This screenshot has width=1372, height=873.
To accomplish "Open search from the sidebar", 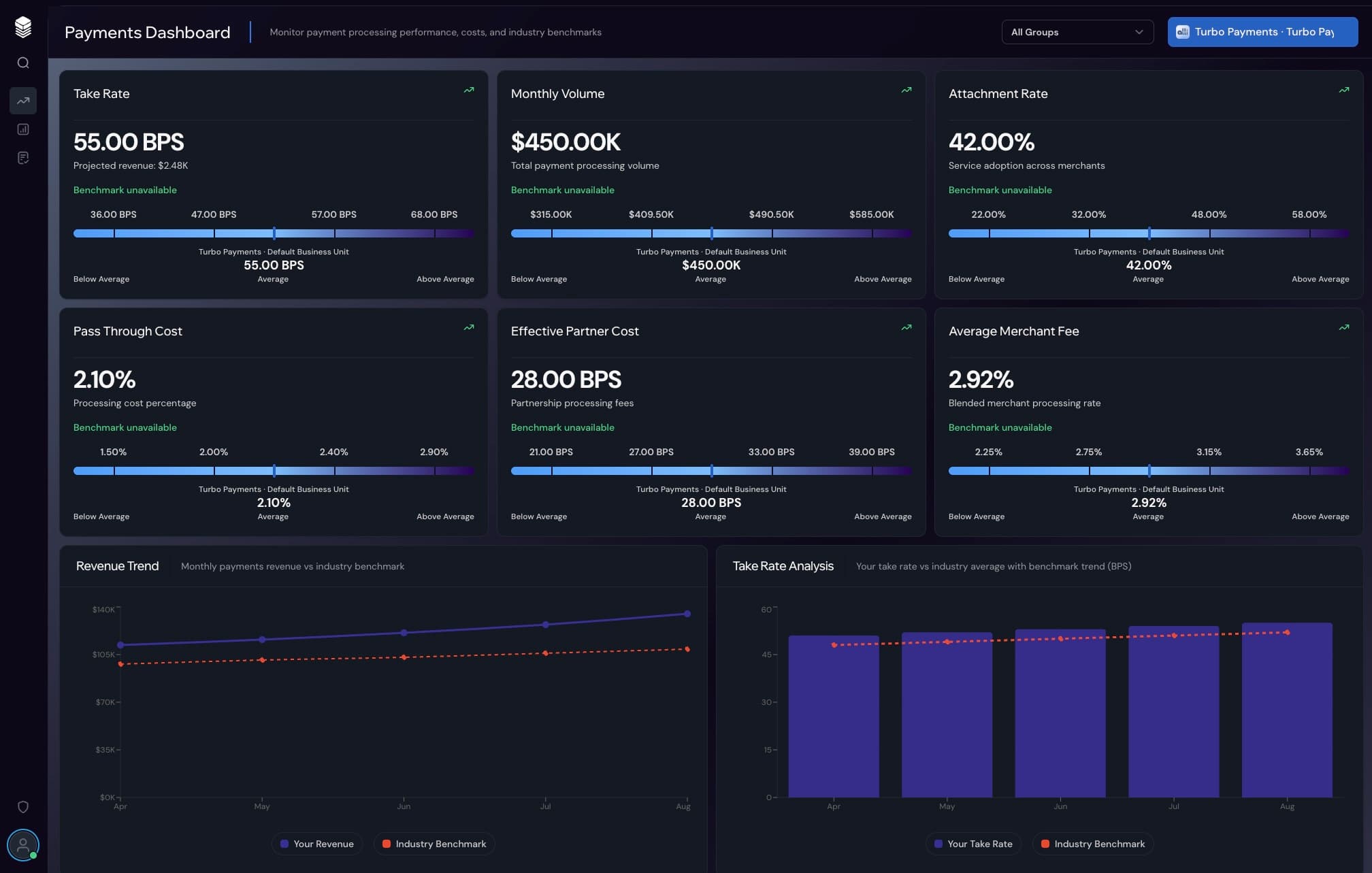I will pyautogui.click(x=23, y=62).
